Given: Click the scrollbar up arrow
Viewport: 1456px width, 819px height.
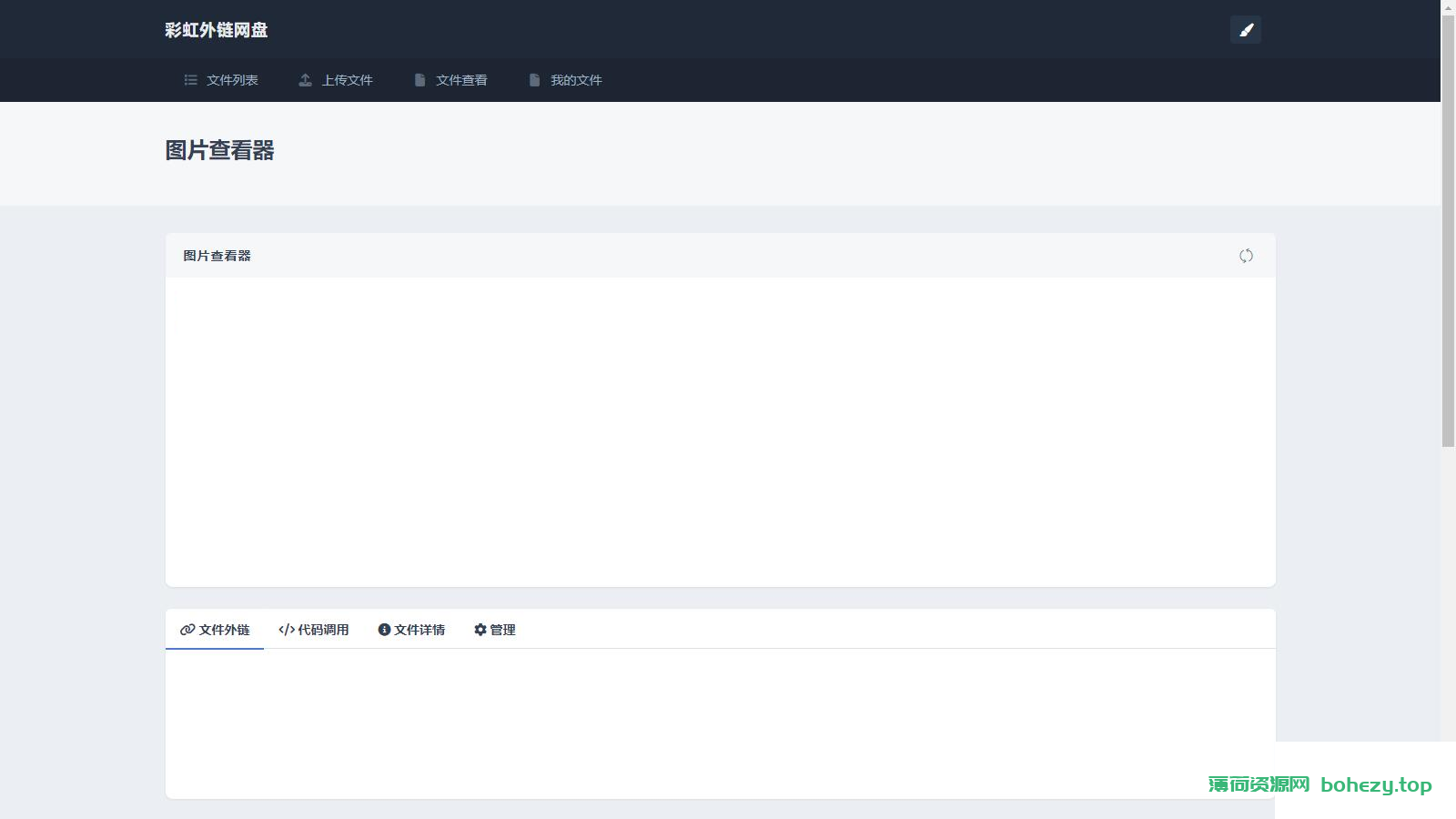Looking at the screenshot, I should coord(1448,7).
